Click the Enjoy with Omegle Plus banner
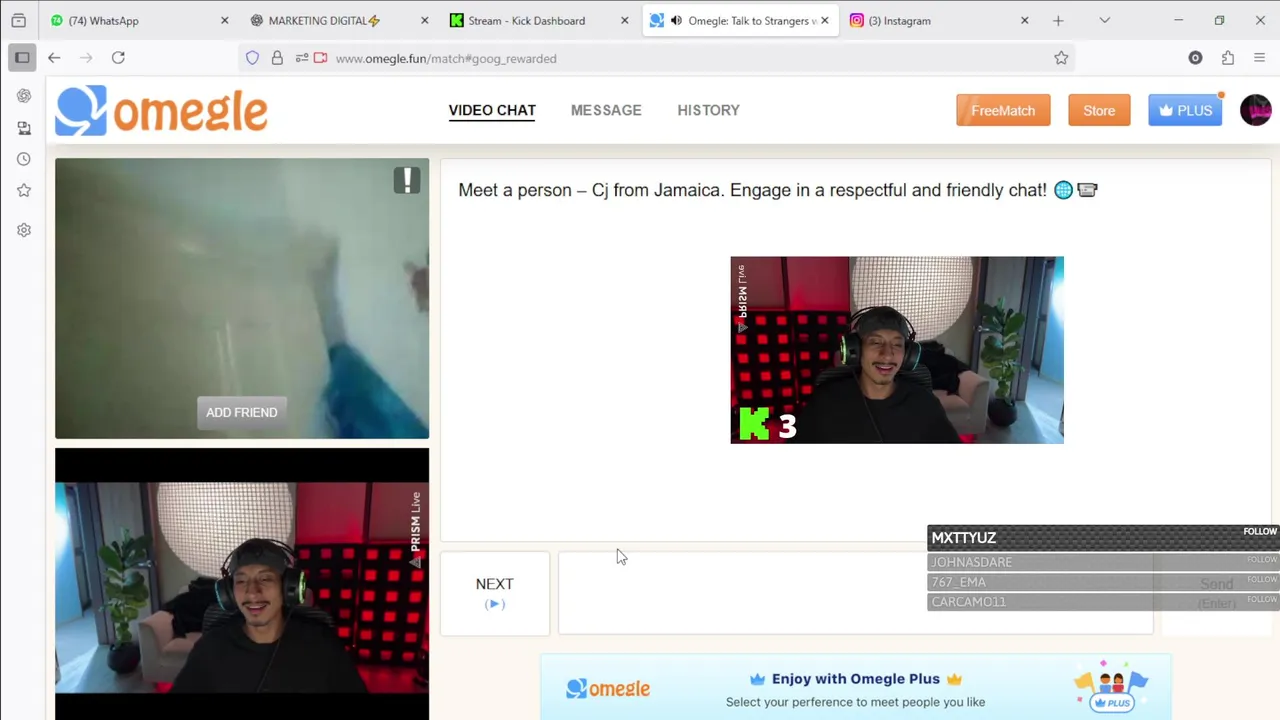This screenshot has width=1280, height=720. coord(856,687)
